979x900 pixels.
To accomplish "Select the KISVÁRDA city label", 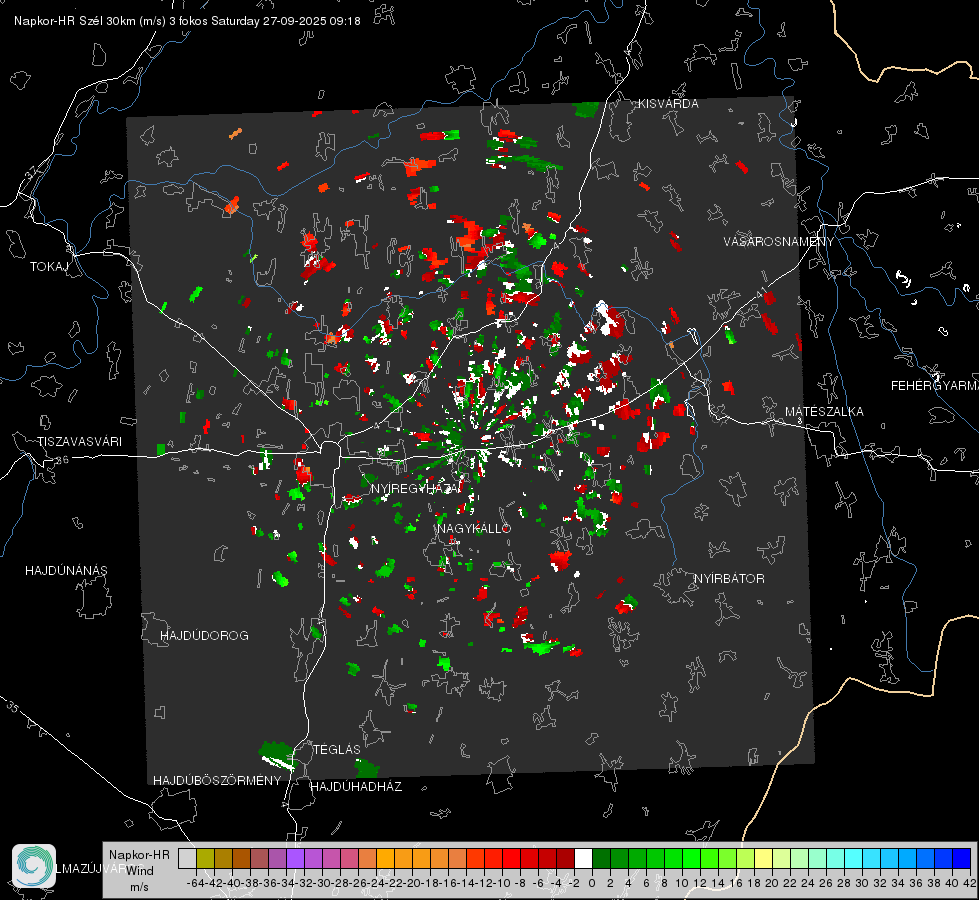I will (x=668, y=104).
